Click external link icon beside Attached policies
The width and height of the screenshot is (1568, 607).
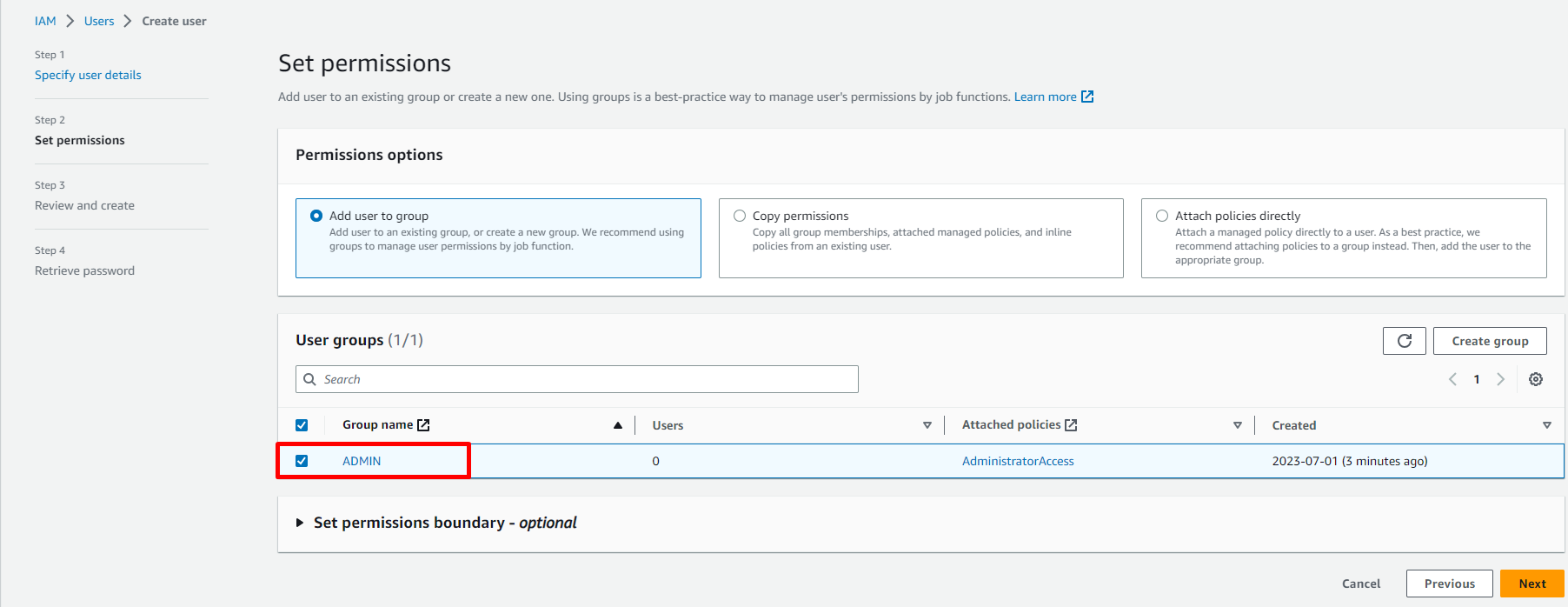click(1071, 425)
